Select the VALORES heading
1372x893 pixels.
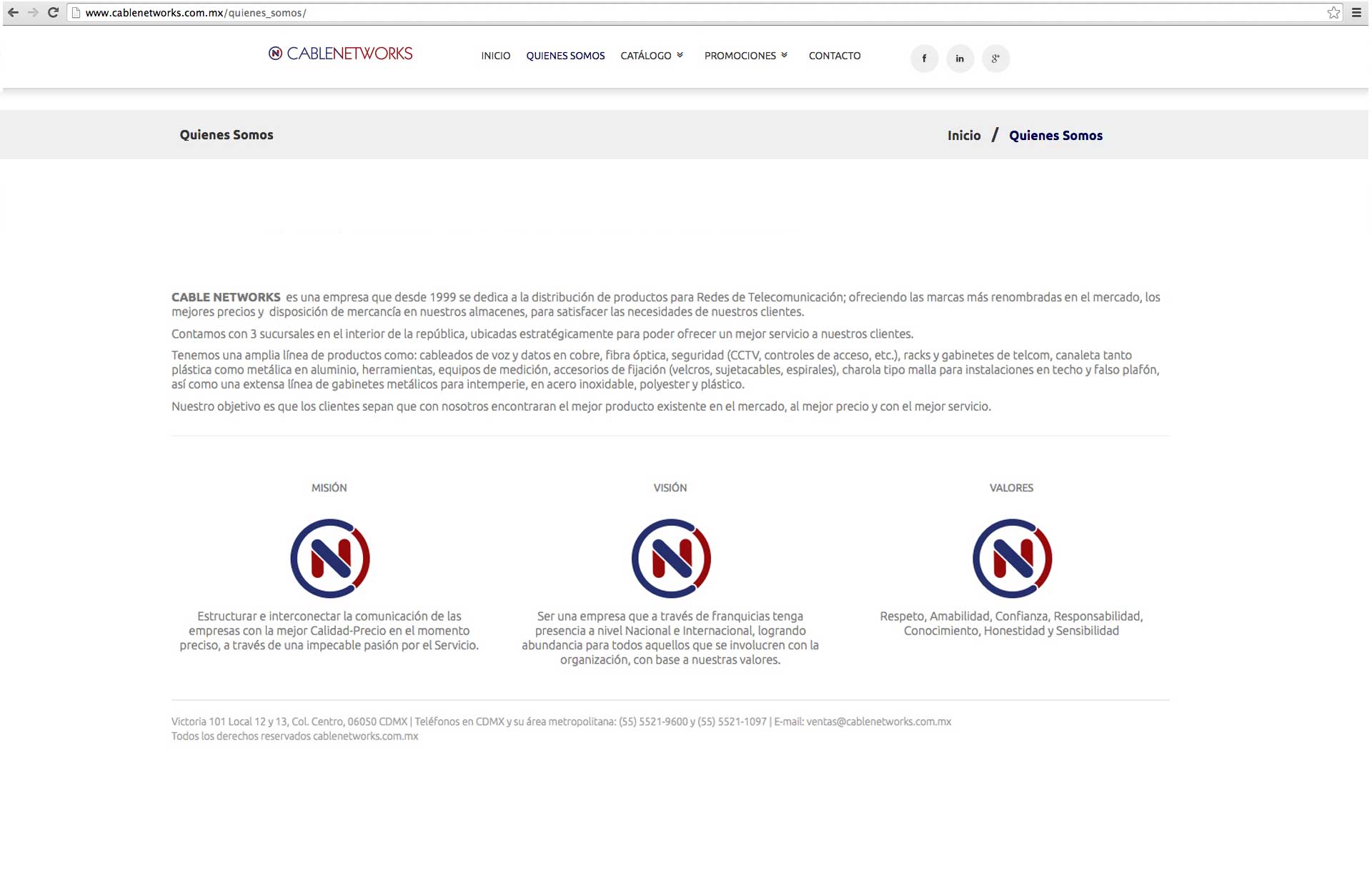[1011, 488]
